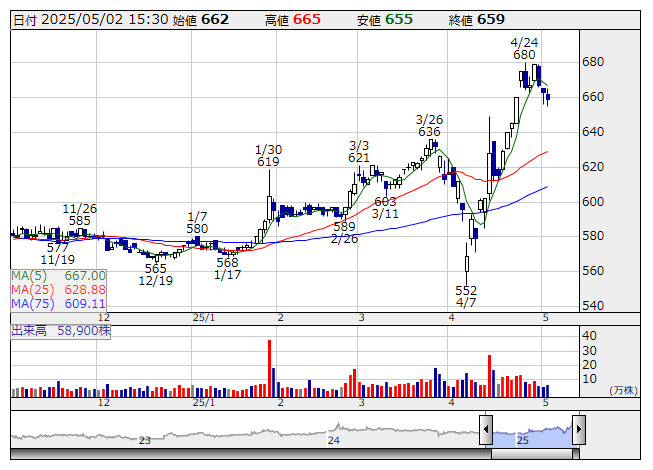Click the (万株) volume unit label
The width and height of the screenshot is (653, 470).
click(623, 390)
